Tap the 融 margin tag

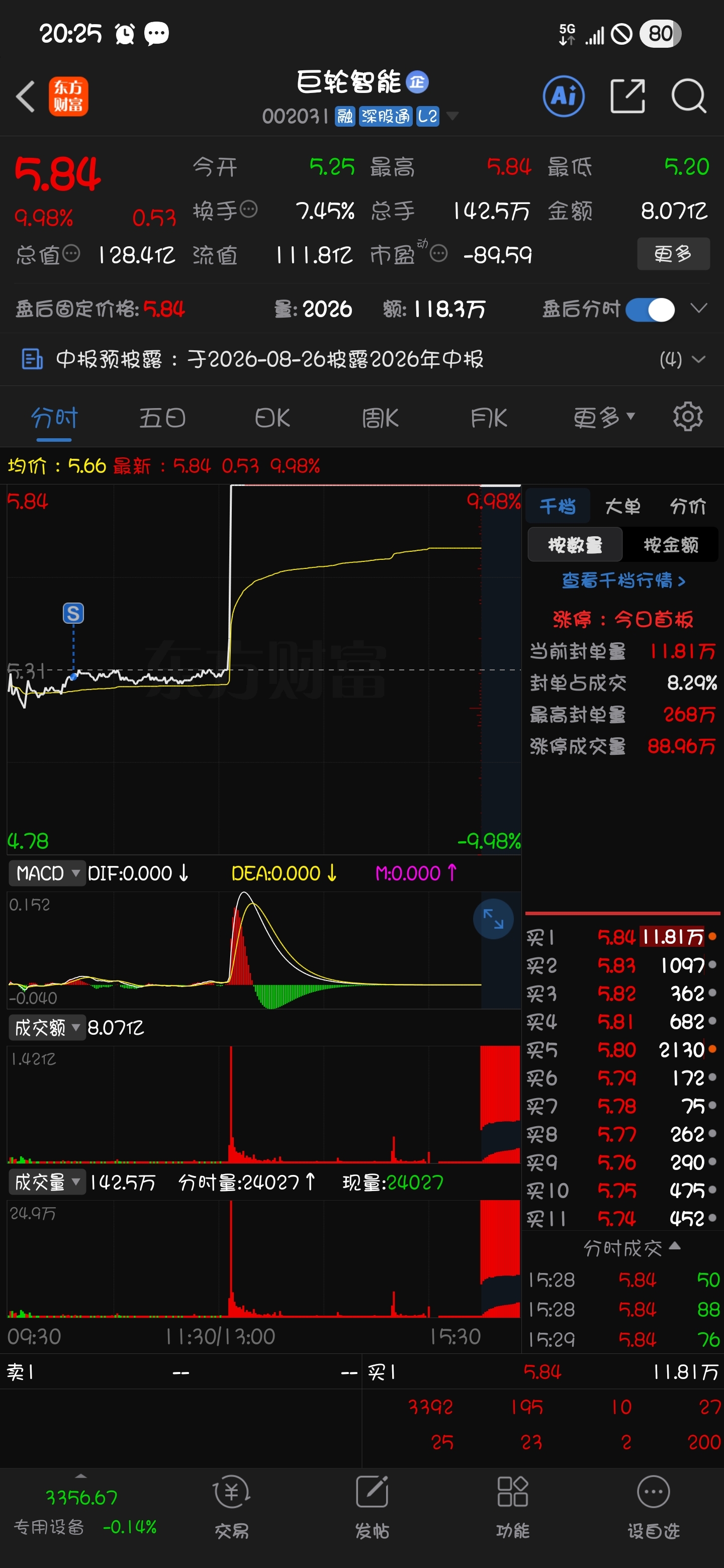click(344, 116)
